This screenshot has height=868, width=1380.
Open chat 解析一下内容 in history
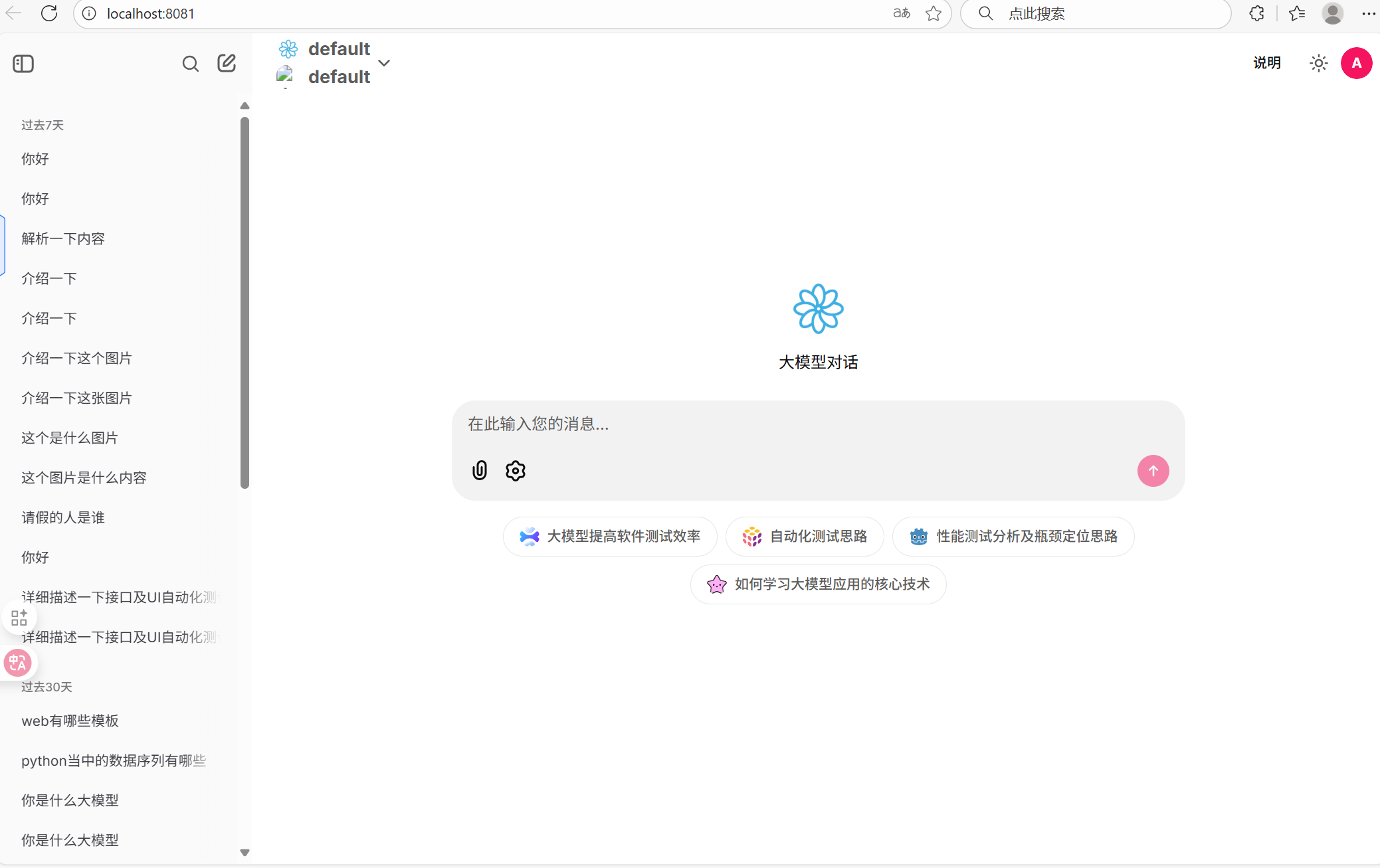pos(63,238)
